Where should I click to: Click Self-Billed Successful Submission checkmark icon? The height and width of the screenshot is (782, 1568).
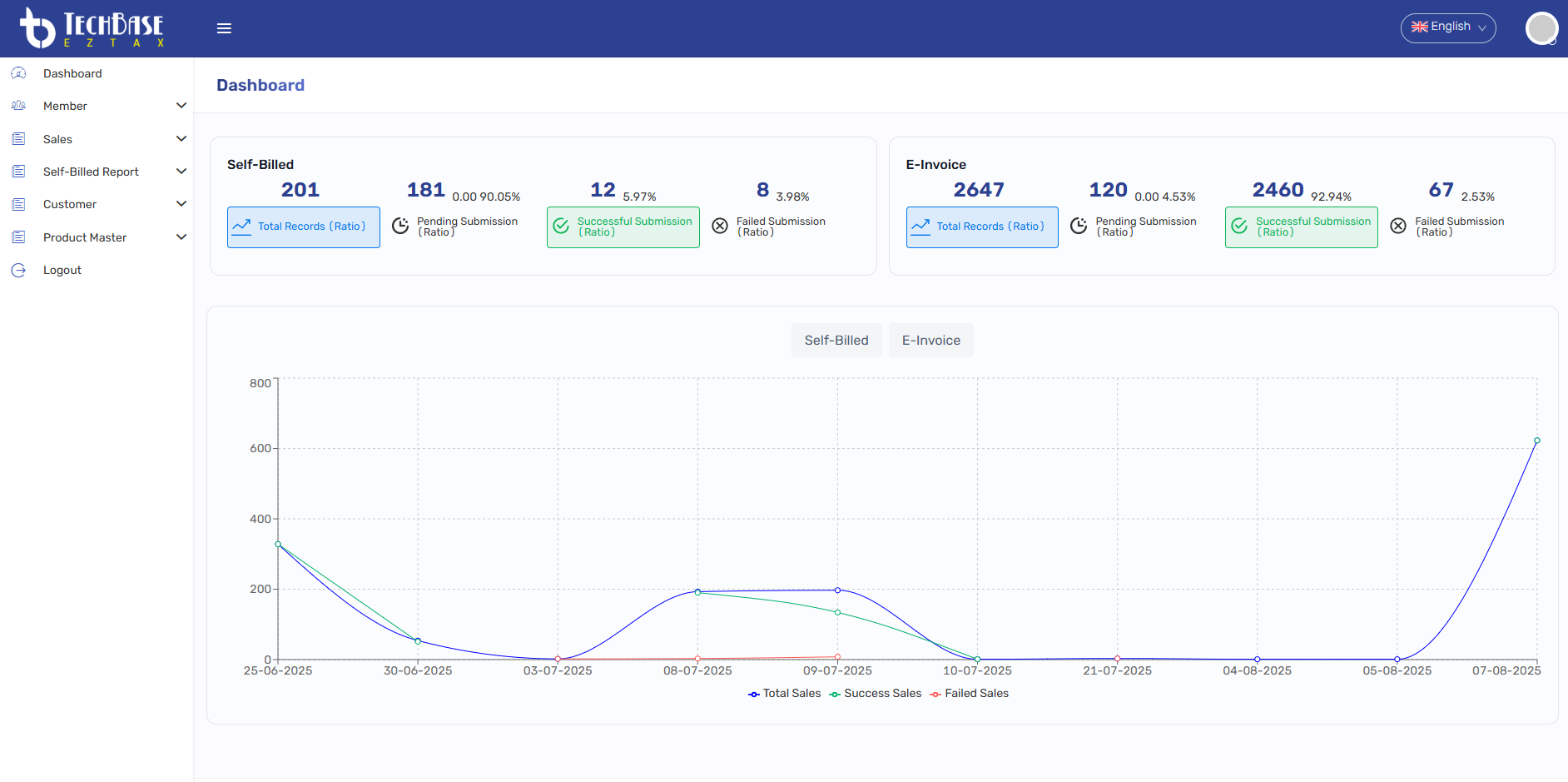(x=562, y=226)
